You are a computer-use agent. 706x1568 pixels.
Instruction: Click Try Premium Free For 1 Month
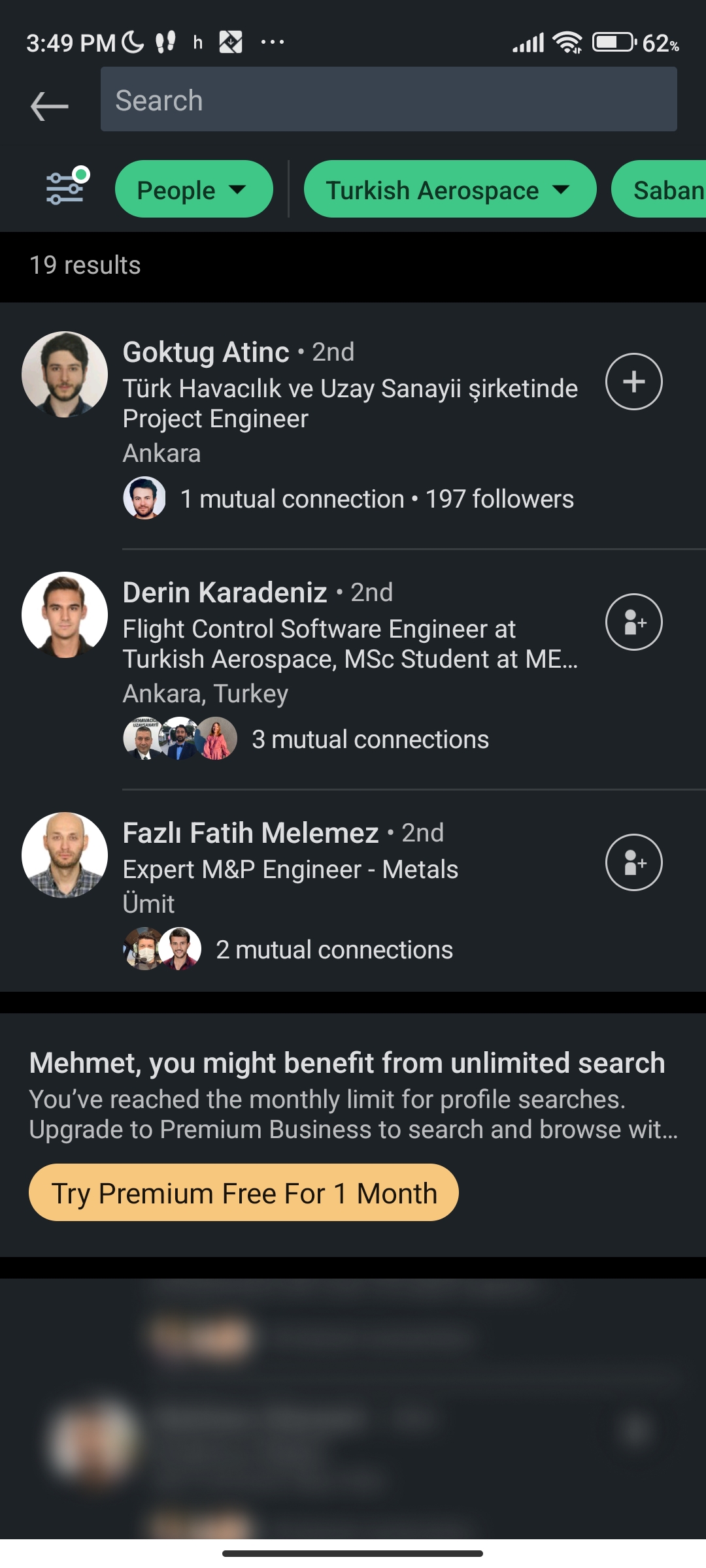click(244, 1193)
